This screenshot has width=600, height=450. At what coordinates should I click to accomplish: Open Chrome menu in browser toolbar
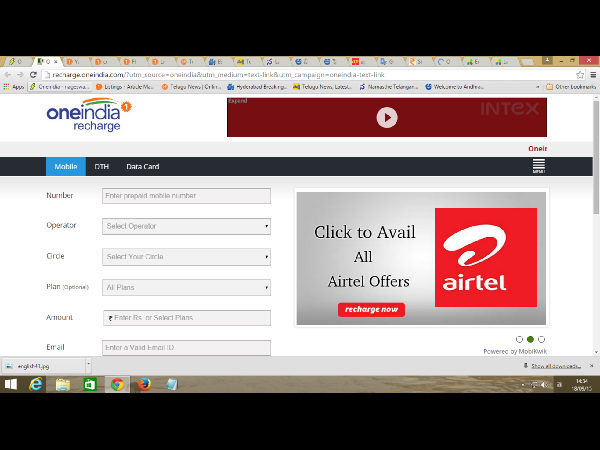pyautogui.click(x=593, y=75)
